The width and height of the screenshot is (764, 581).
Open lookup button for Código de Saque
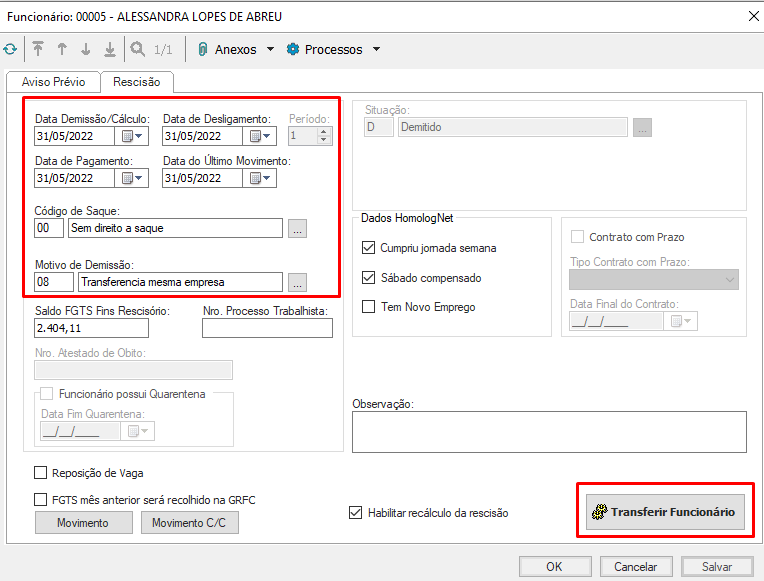pyautogui.click(x=297, y=228)
